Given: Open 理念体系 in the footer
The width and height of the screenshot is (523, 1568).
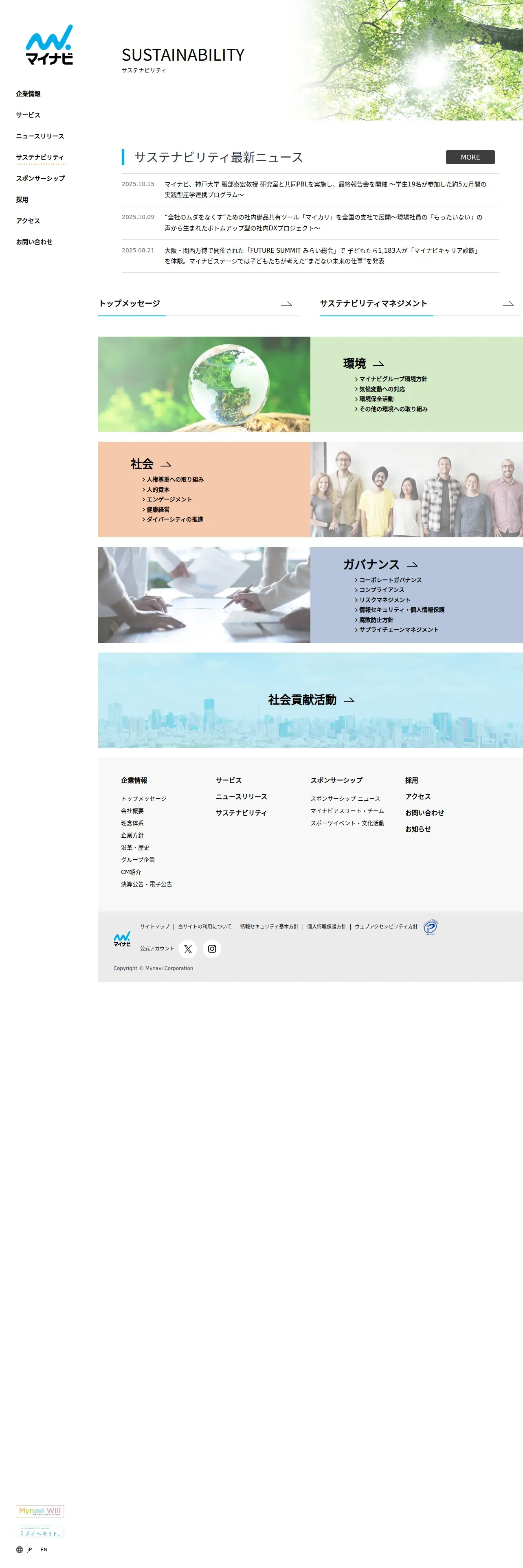Looking at the screenshot, I should [132, 823].
